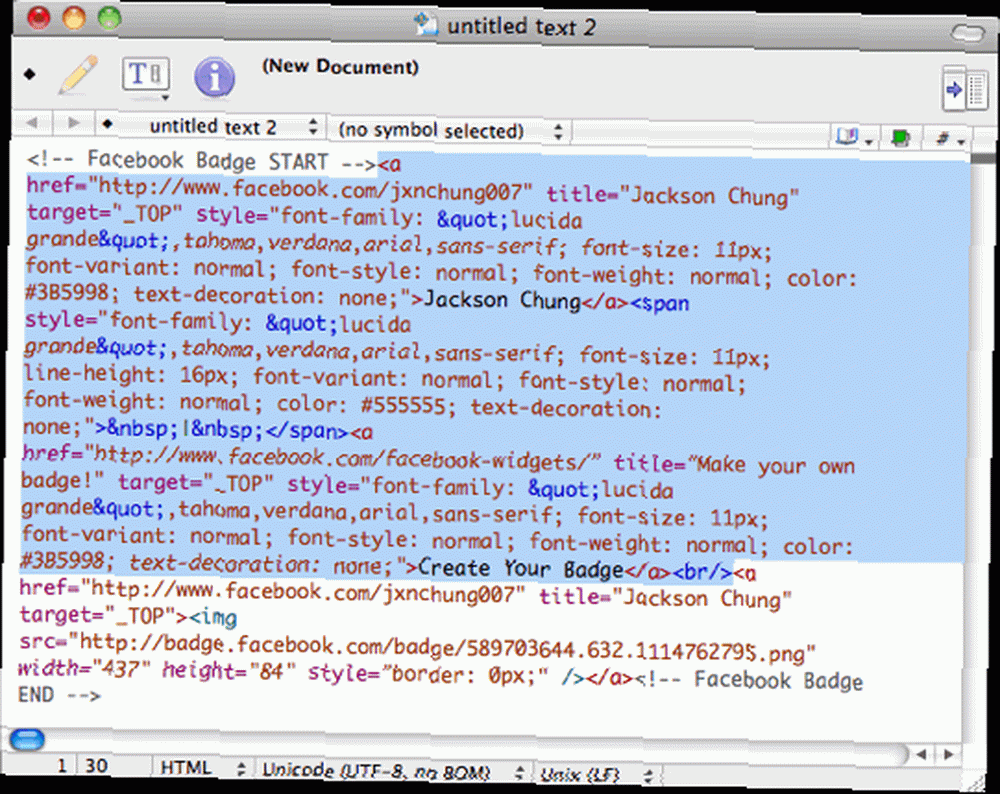Click the toolbar pill button in title bar

click(x=967, y=31)
